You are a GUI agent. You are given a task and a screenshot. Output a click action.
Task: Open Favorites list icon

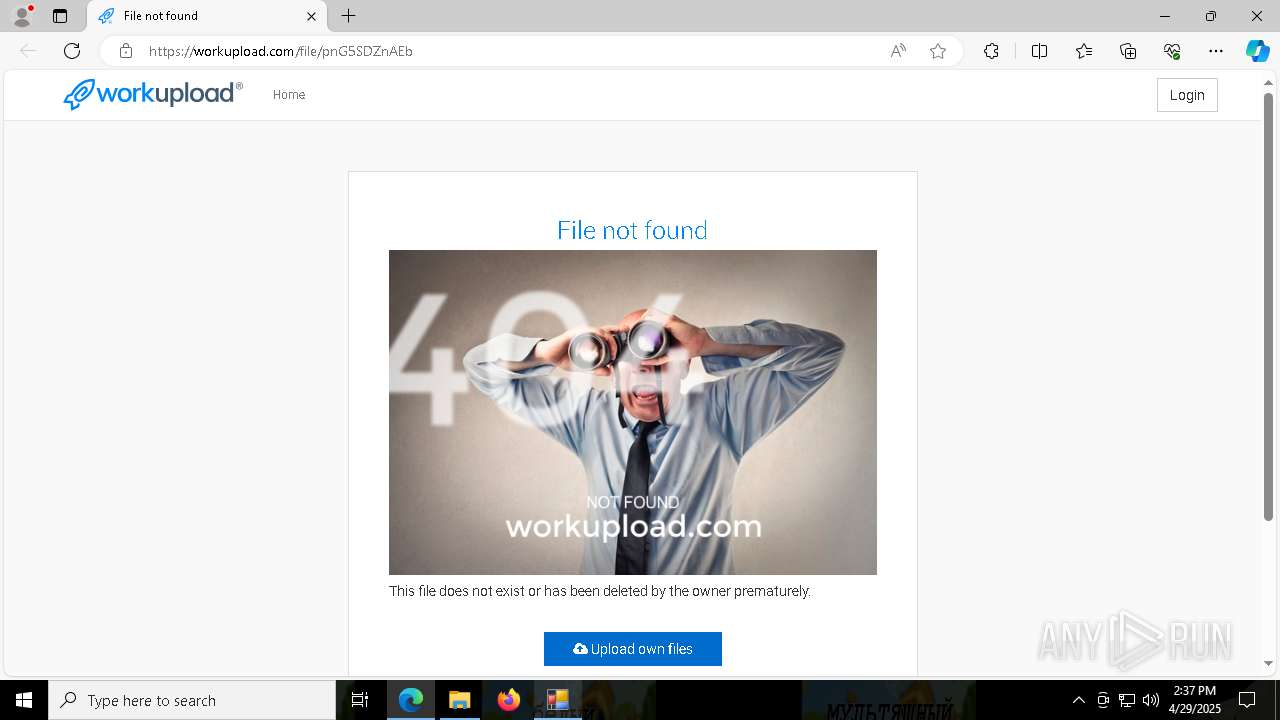pos(1084,51)
